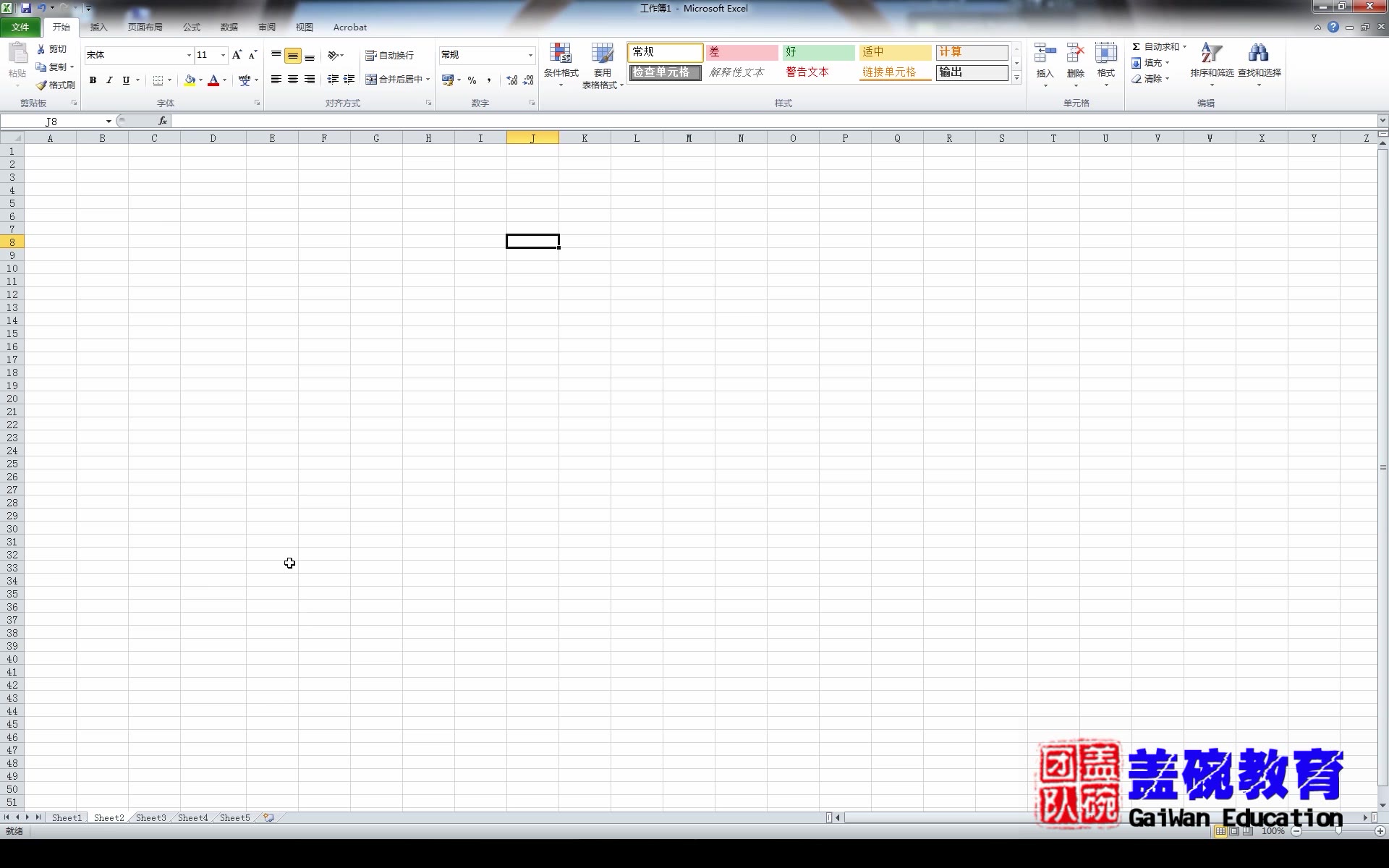
Task: Click the Copy button (复制)
Action: tap(53, 67)
